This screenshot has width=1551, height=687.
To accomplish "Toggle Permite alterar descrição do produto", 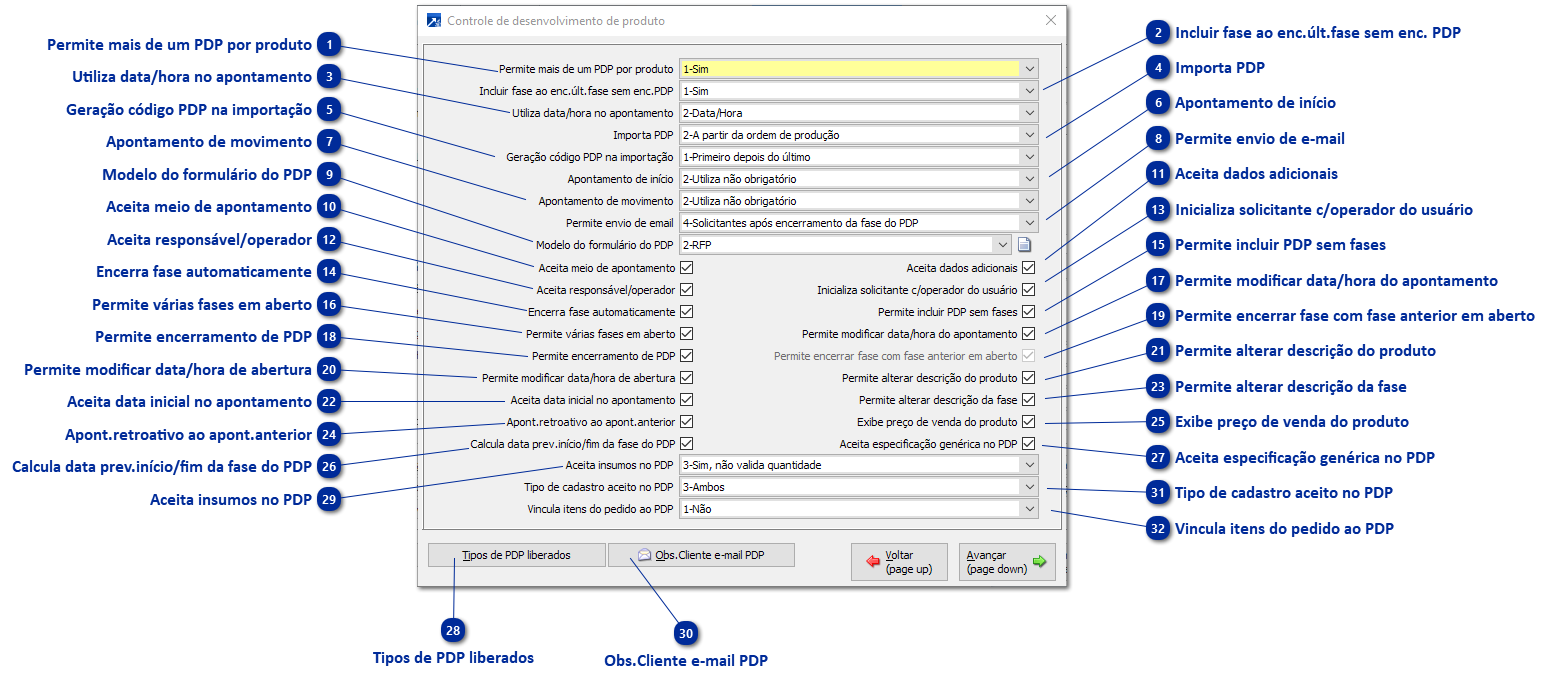I will coord(1028,378).
